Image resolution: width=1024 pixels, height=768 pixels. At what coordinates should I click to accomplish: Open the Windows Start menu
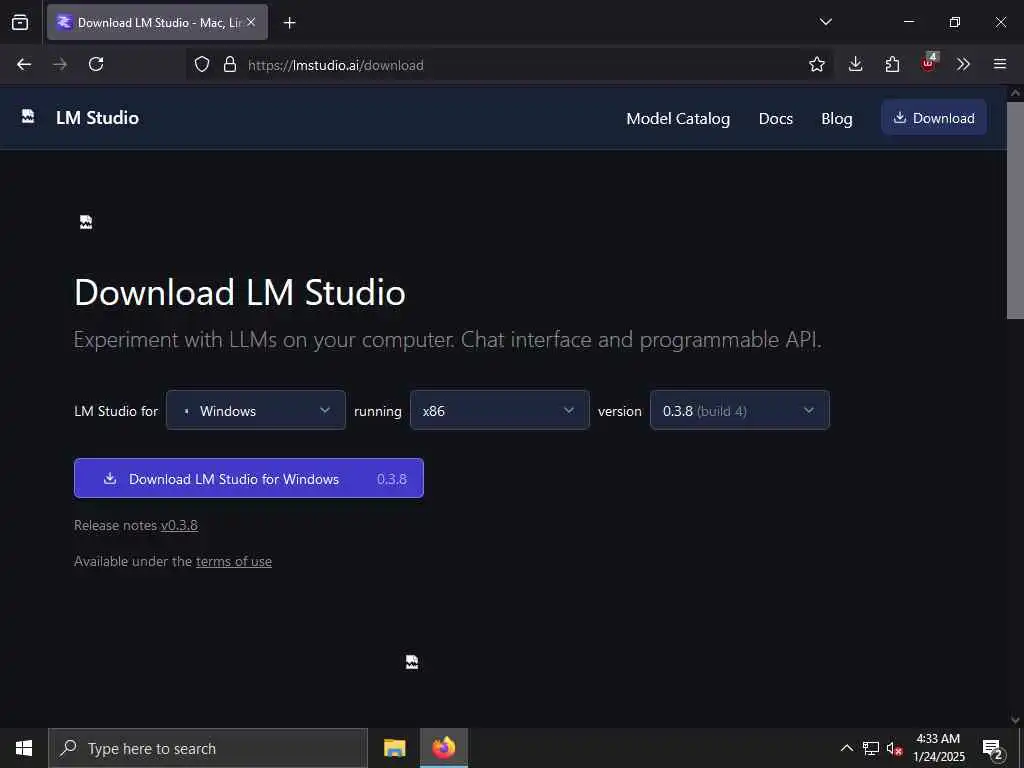(24, 748)
